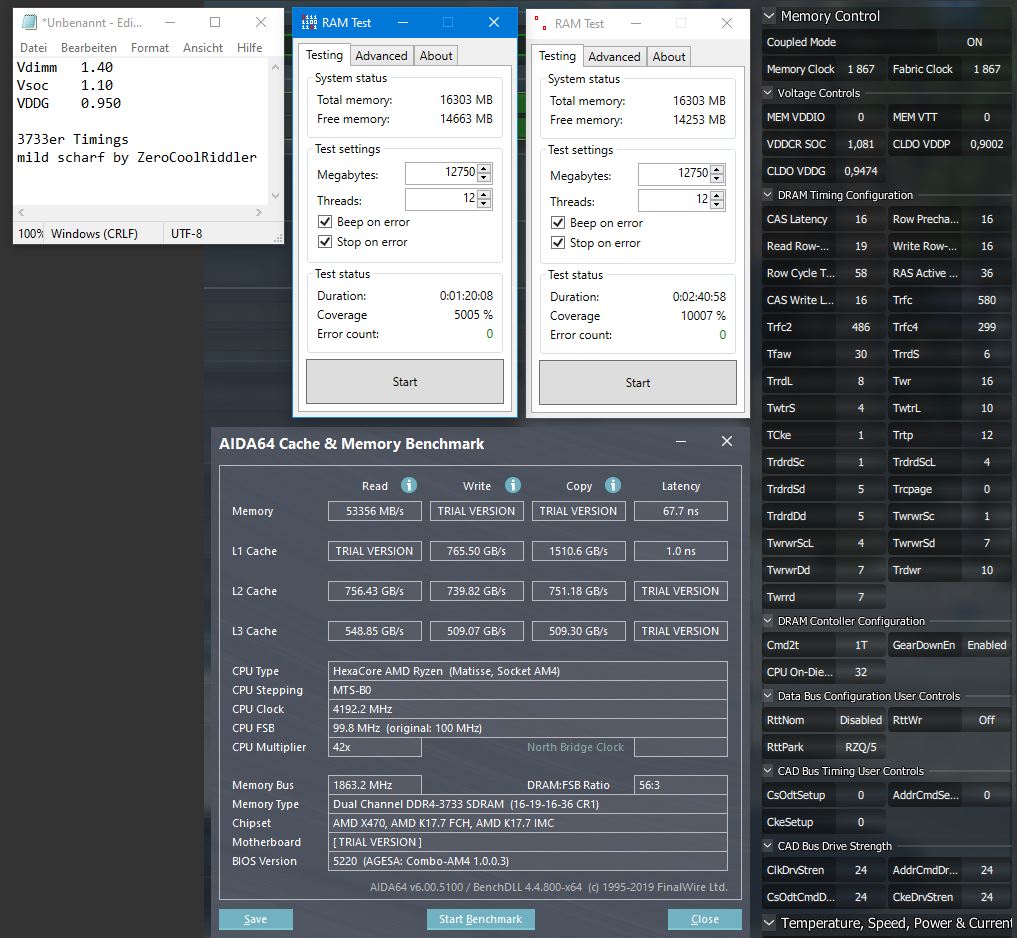This screenshot has height=938, width=1017.
Task: Open the Ansicht menu in Notepad
Action: point(203,47)
